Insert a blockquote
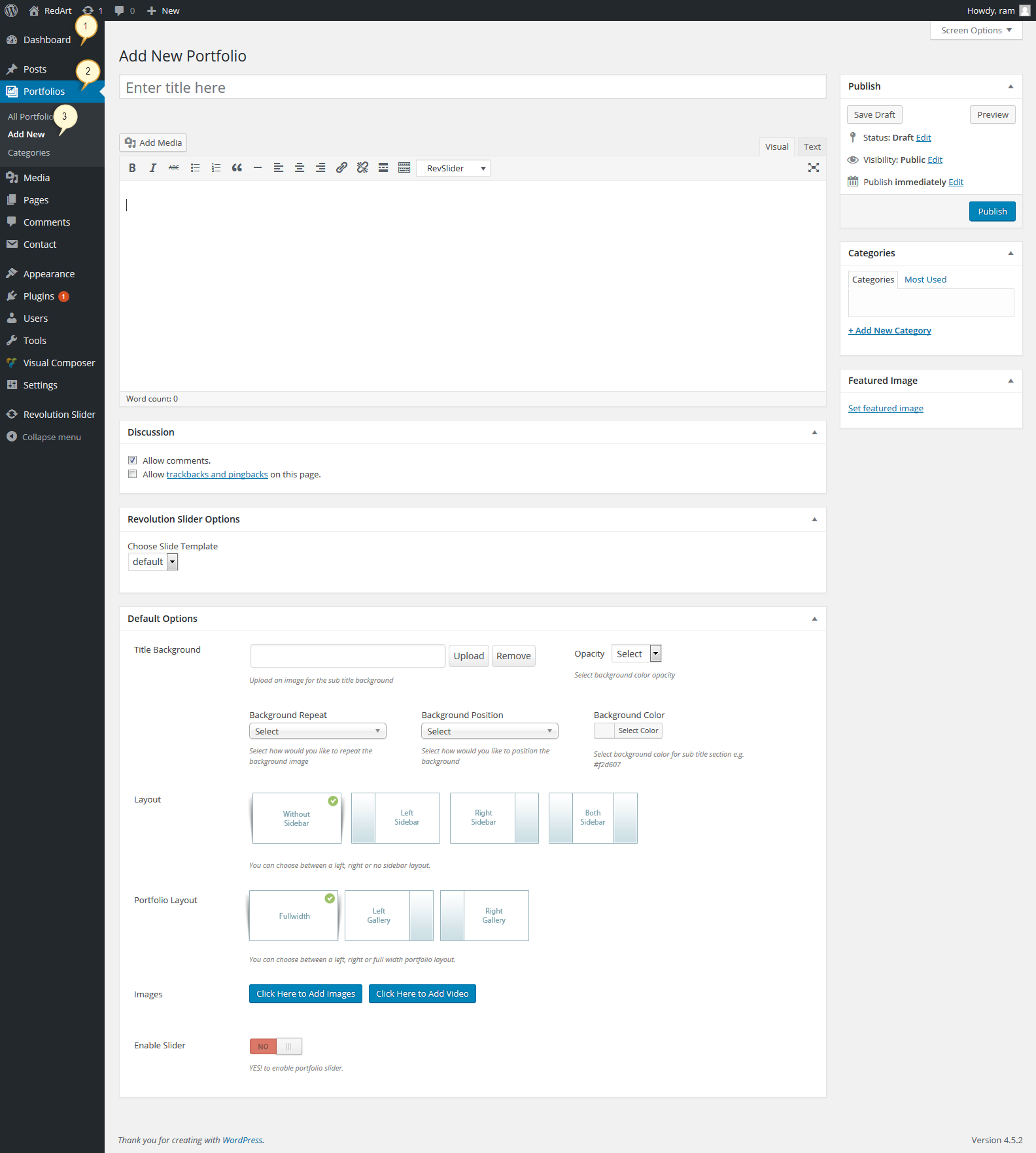1036x1153 pixels. [237, 168]
